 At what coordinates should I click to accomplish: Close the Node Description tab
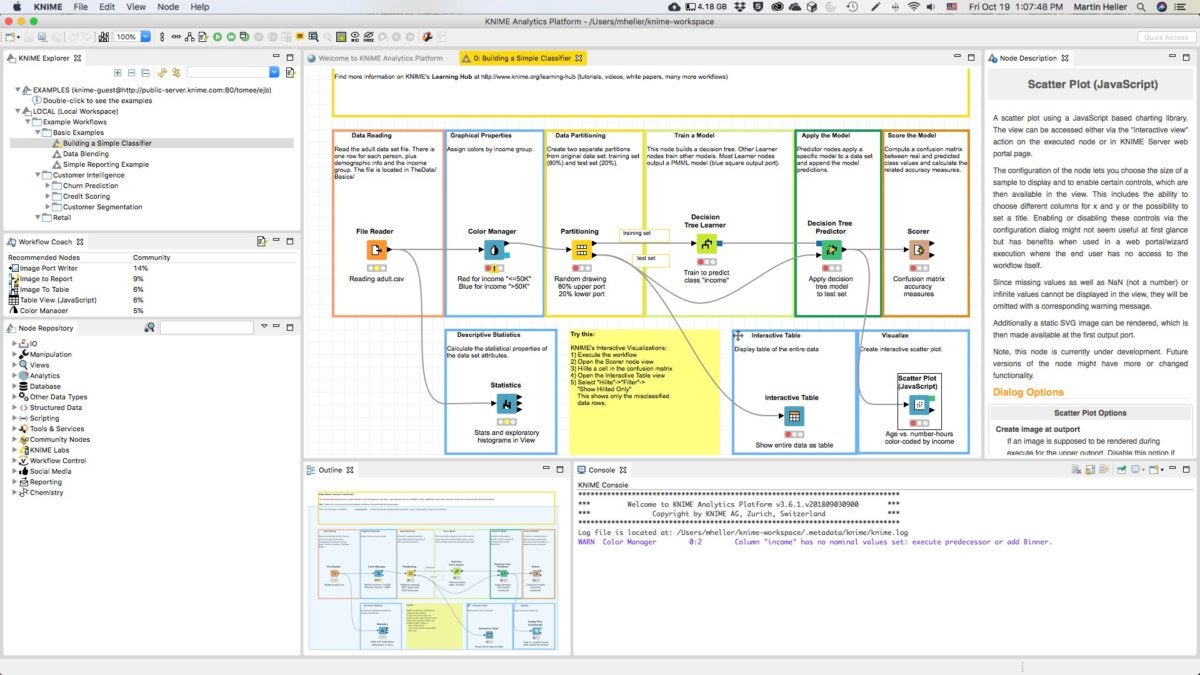(1067, 59)
